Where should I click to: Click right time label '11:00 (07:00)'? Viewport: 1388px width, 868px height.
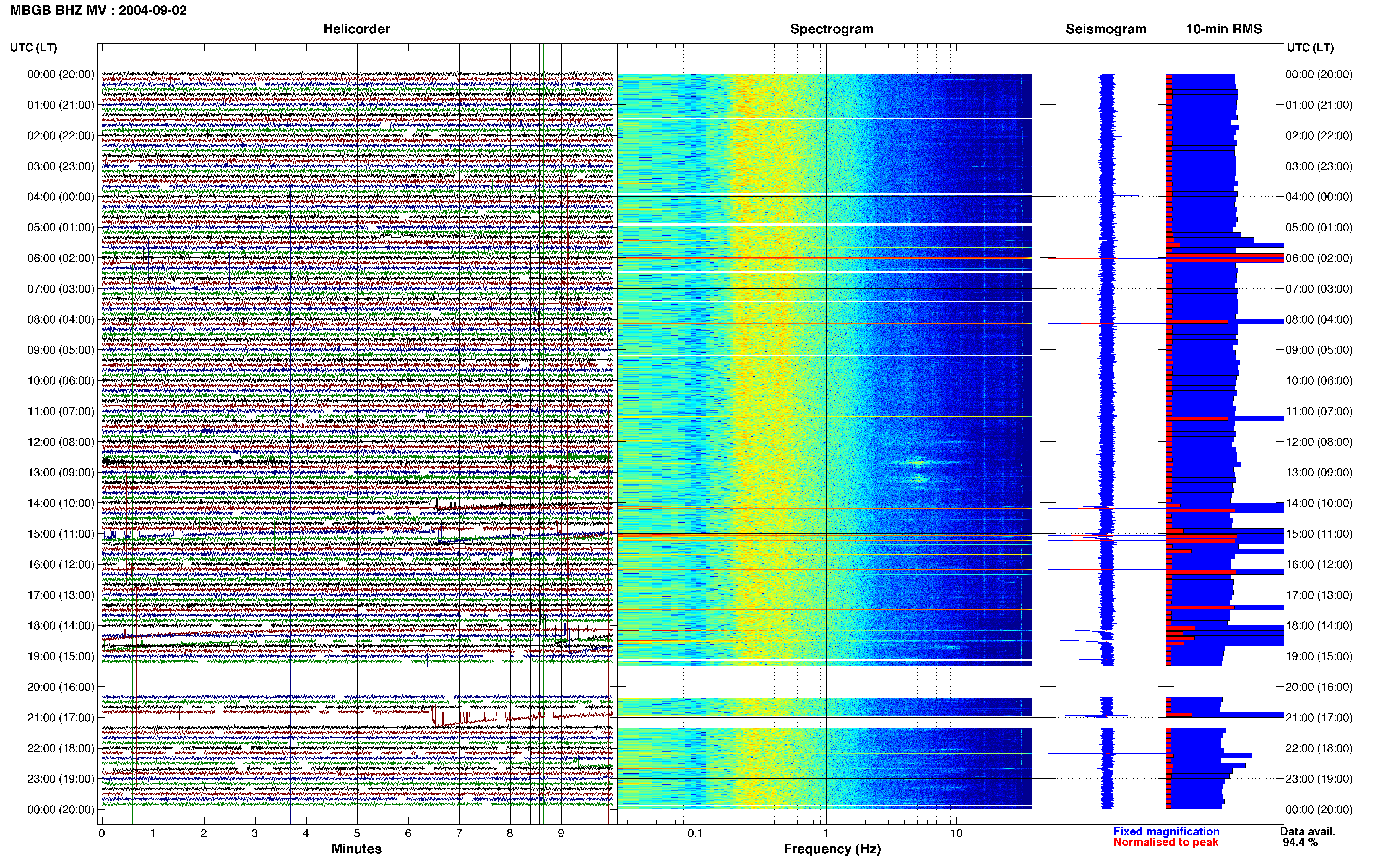click(1319, 411)
